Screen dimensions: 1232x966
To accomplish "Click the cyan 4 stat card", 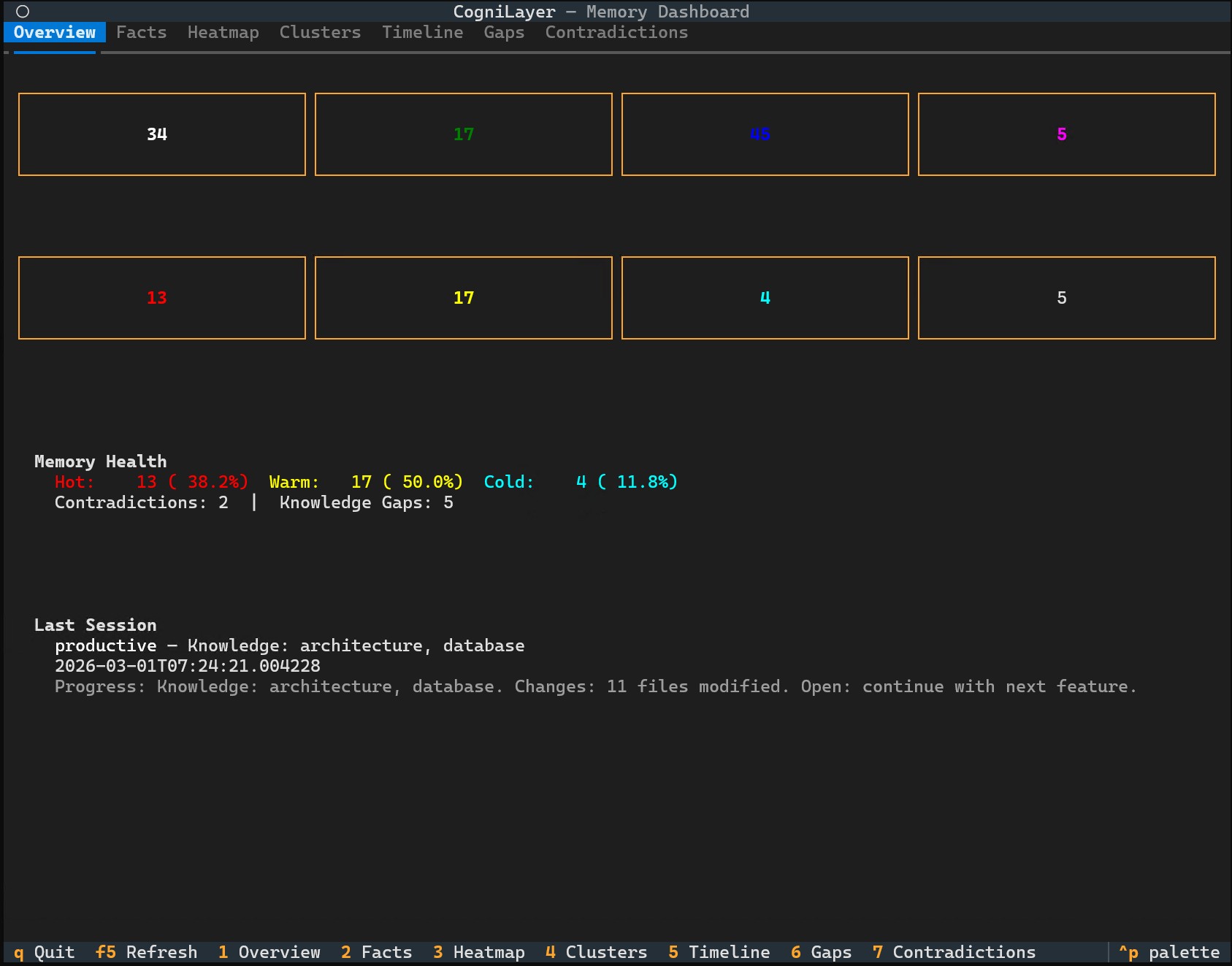I will coord(765,298).
